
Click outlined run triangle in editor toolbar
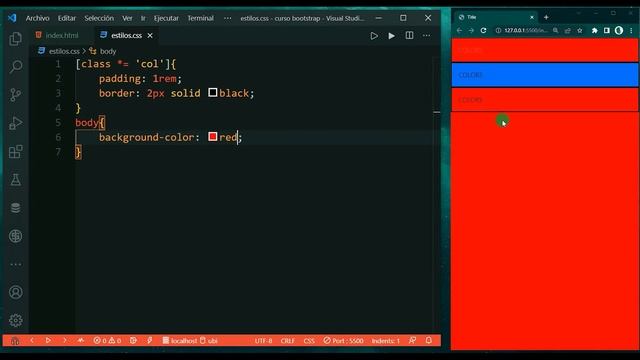[x=374, y=36]
